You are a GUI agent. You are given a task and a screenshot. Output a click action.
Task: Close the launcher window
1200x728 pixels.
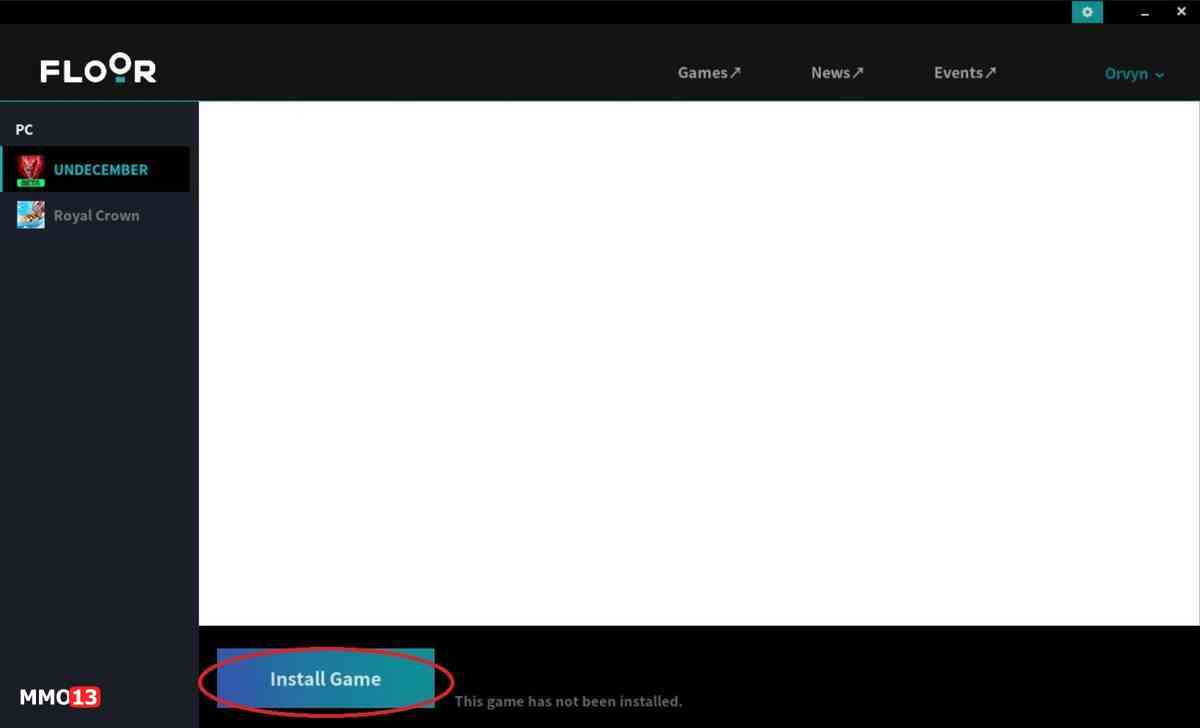(x=1181, y=12)
